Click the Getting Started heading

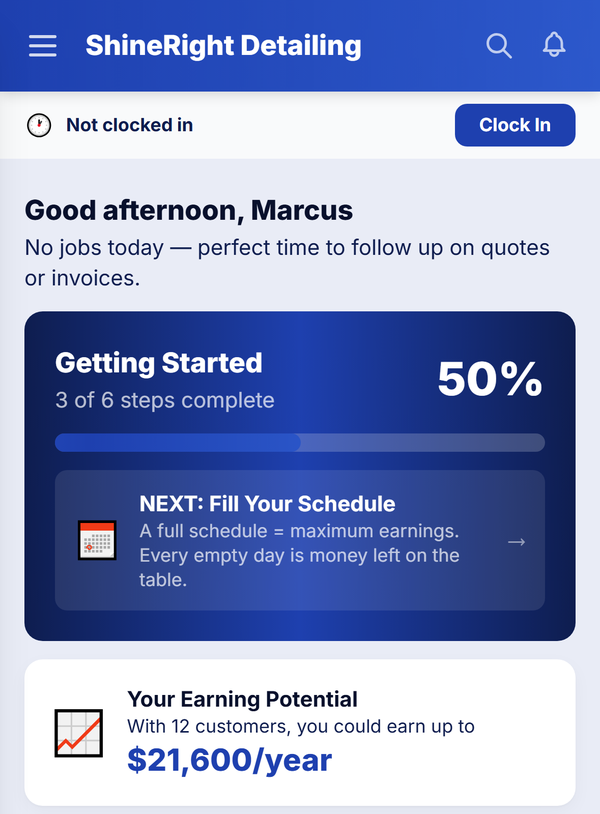[158, 363]
